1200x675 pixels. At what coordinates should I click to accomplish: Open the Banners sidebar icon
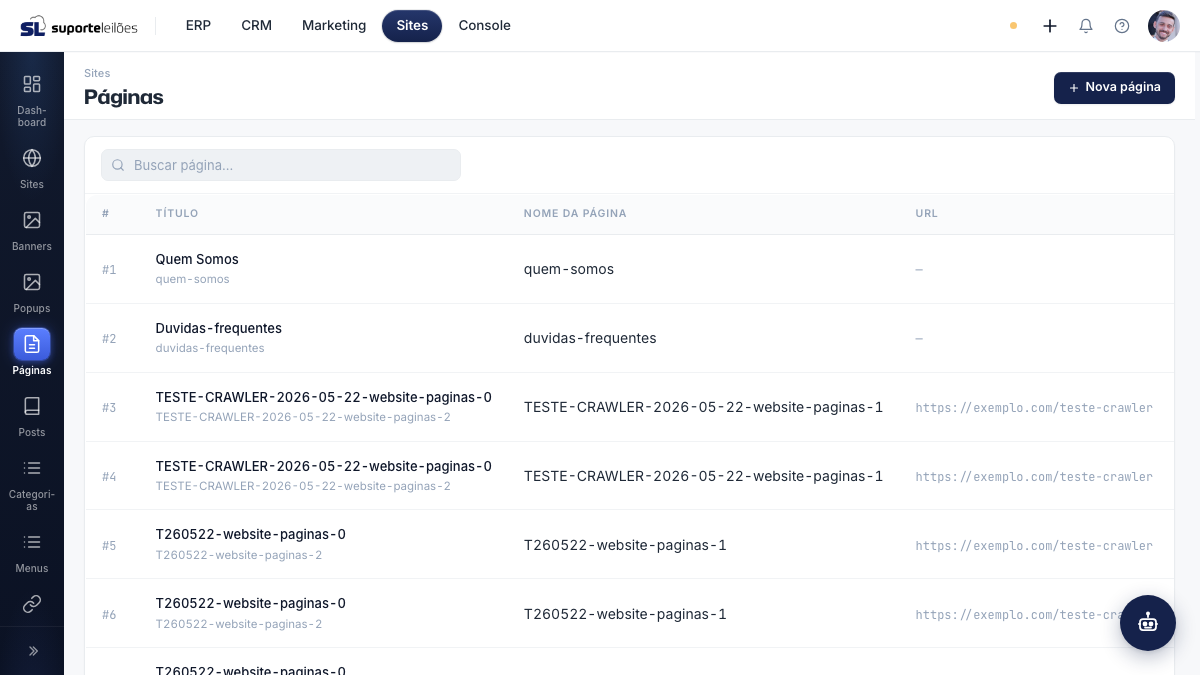tap(32, 220)
